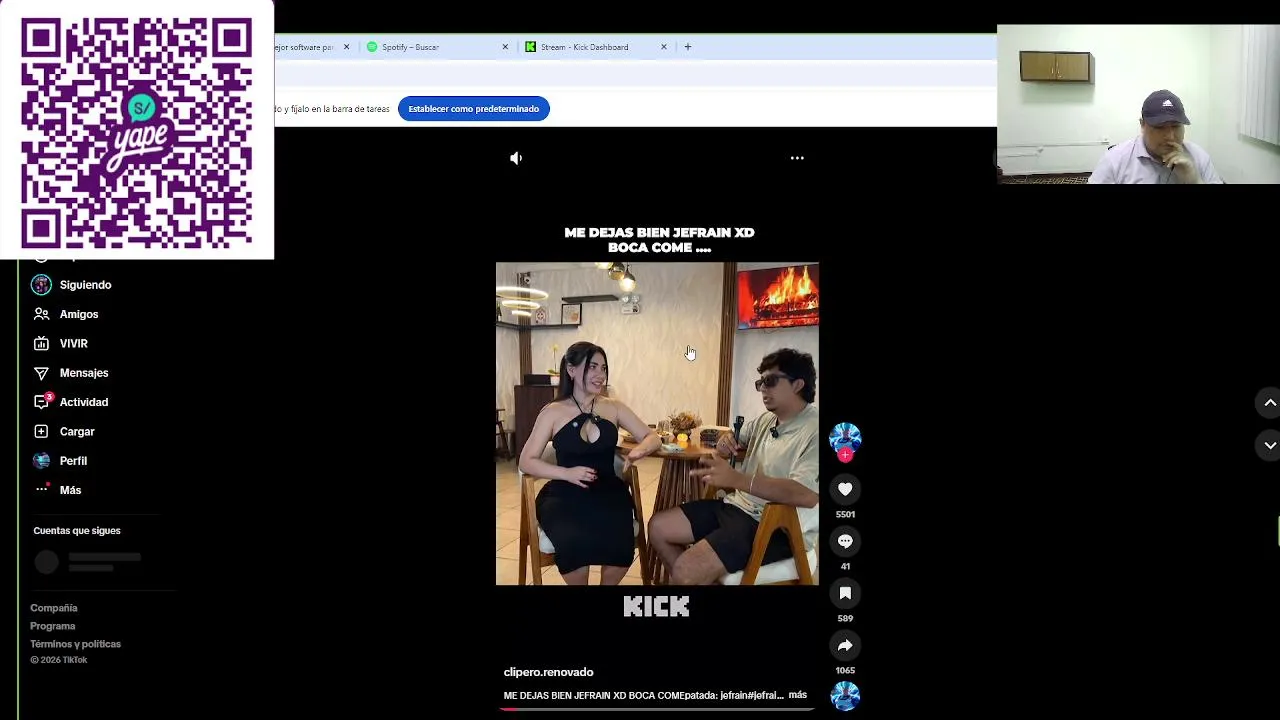Viewport: 1280px width, 720px height.
Task: Click the 589 saves count
Action: tap(845, 619)
